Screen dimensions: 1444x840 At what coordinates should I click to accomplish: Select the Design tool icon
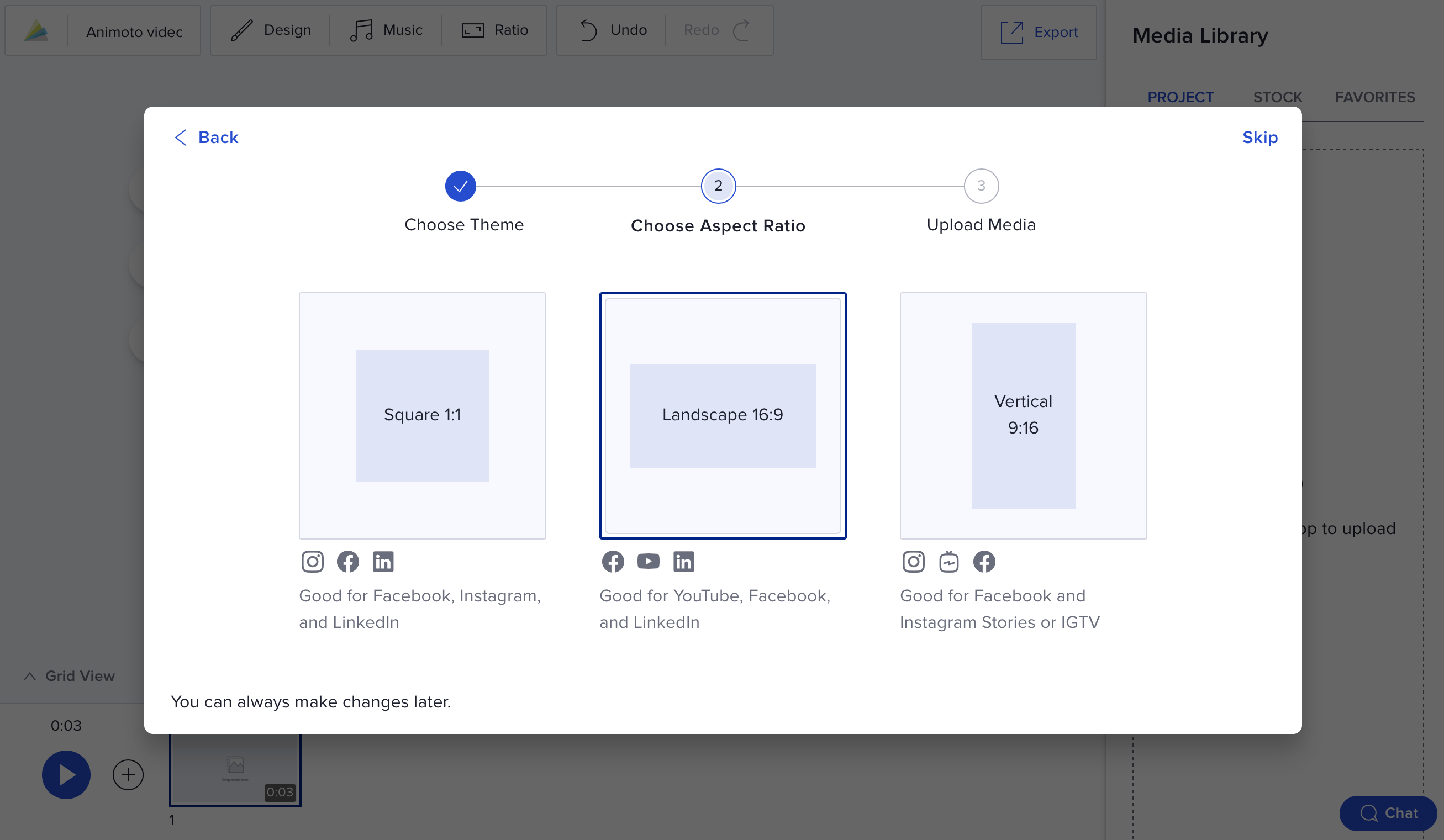point(242,30)
